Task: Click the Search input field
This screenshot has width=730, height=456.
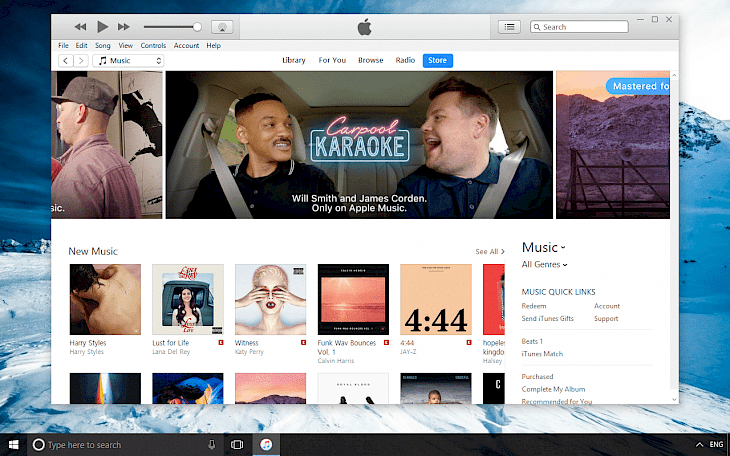Action: click(579, 27)
